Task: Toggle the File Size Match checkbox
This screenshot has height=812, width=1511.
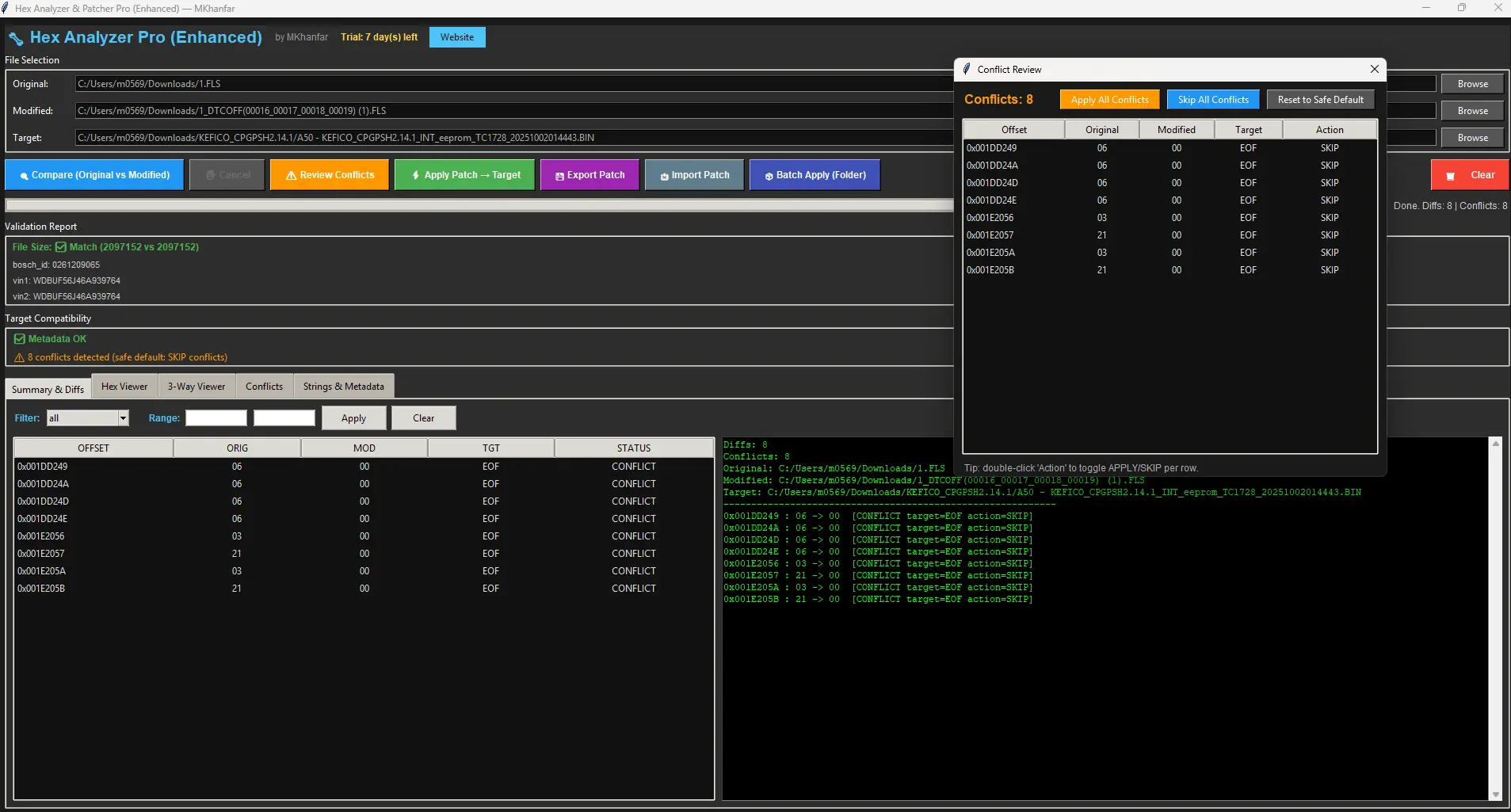Action: coord(59,246)
